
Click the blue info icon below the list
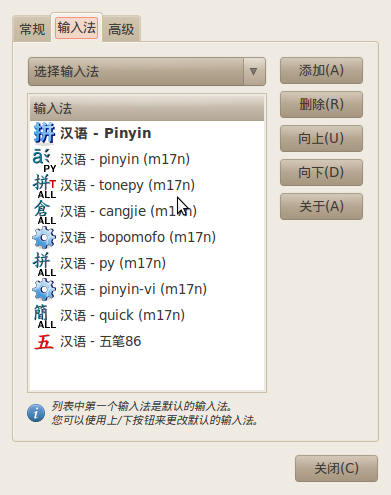coord(36,413)
